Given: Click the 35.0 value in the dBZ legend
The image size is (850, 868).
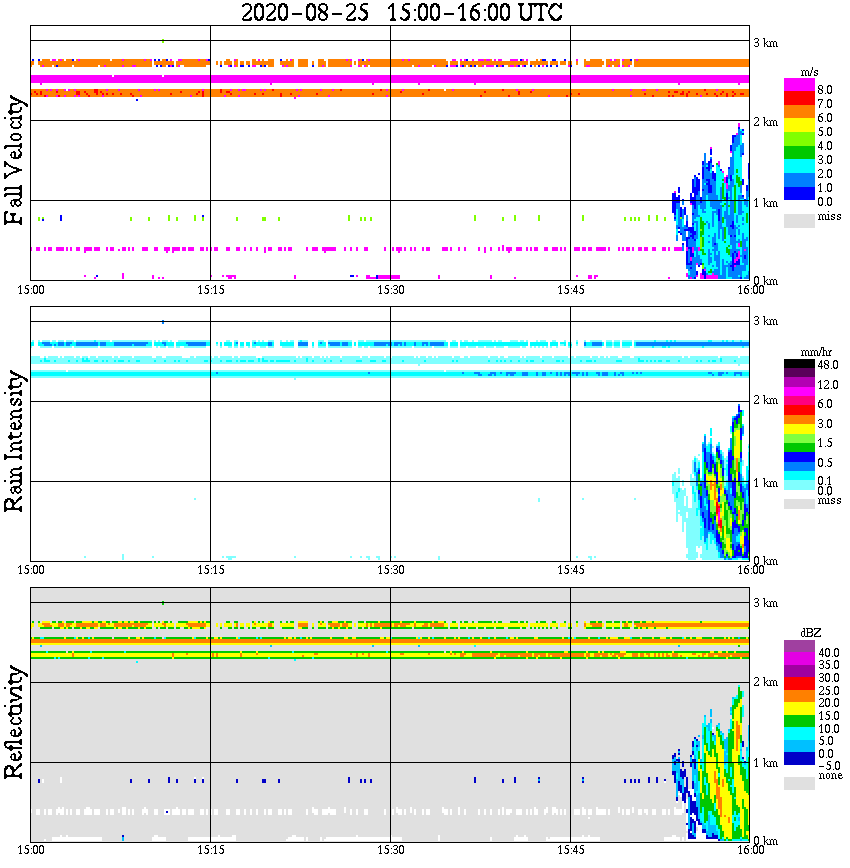Looking at the screenshot, I should pos(829,665).
